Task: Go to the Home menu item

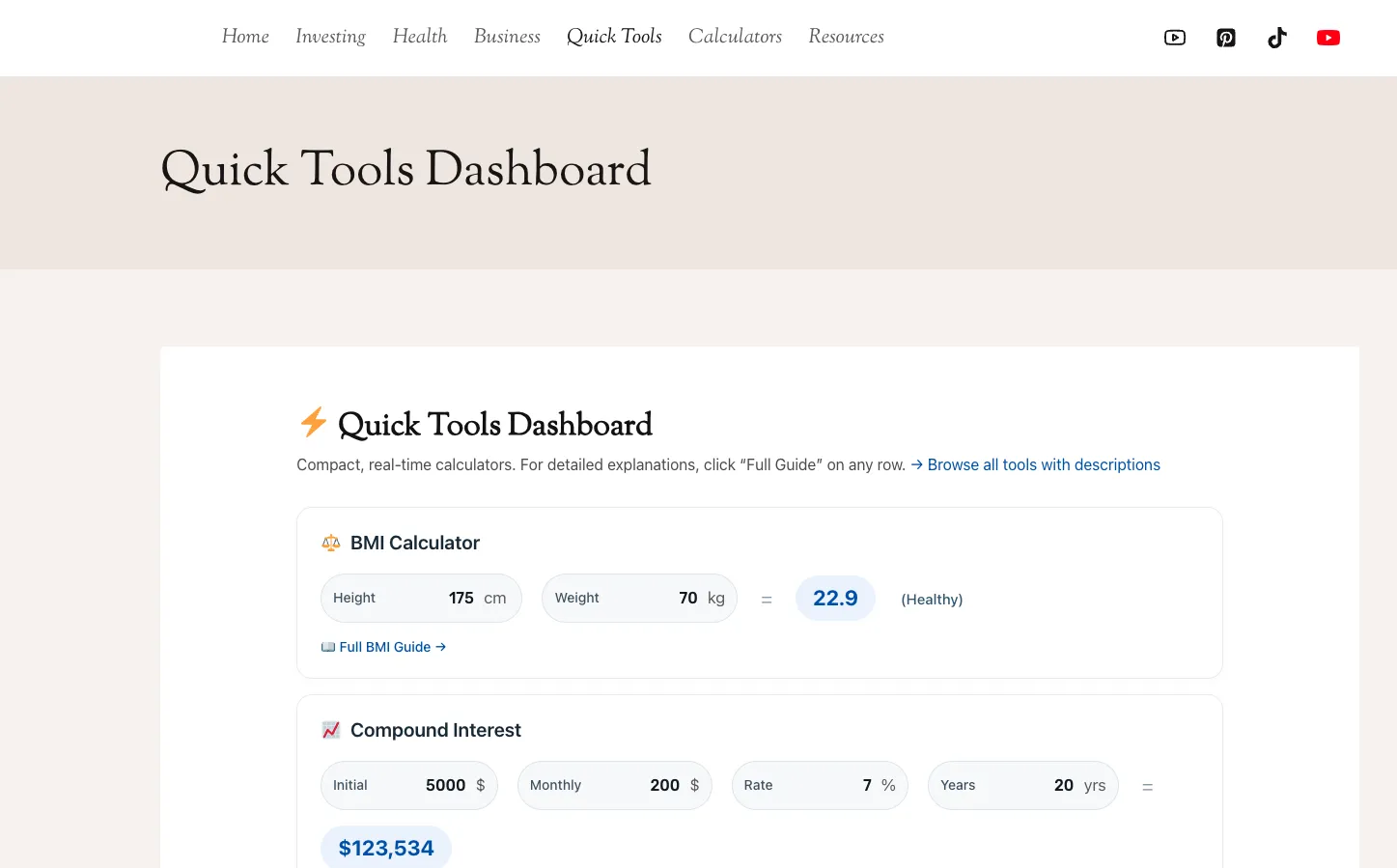Action: pyautogui.click(x=245, y=37)
